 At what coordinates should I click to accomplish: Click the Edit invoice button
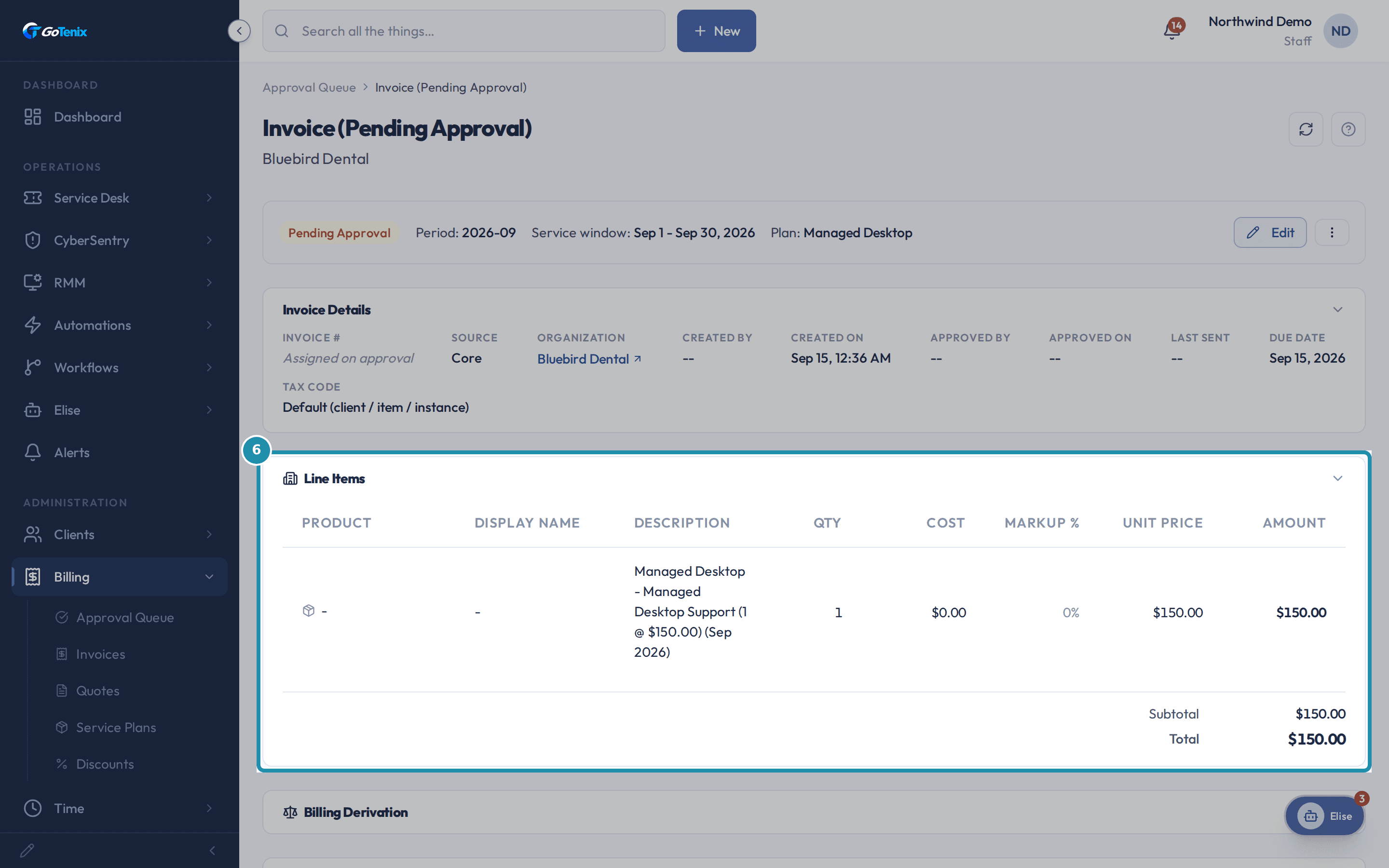(x=1269, y=232)
